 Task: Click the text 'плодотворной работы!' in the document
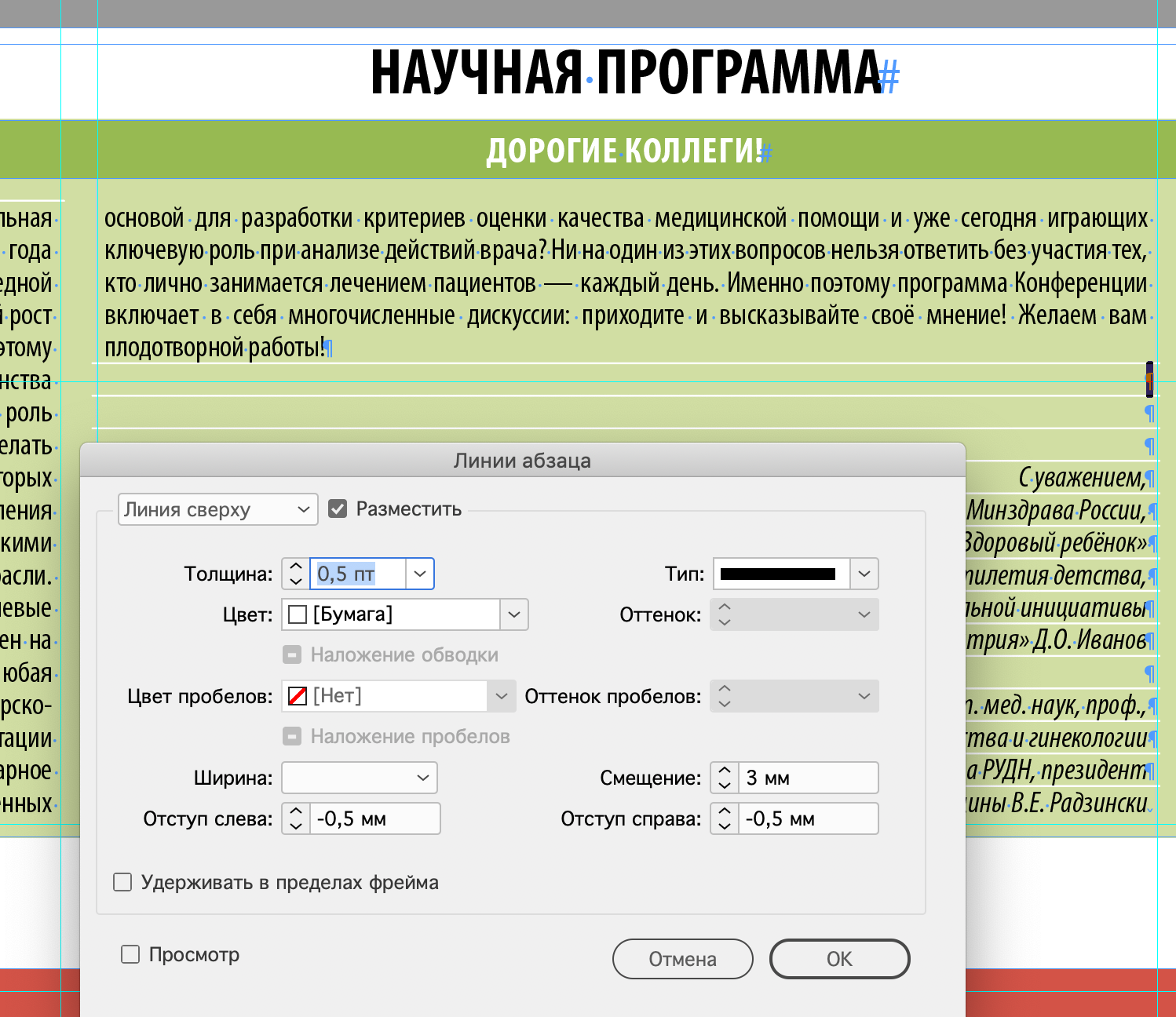(214, 347)
